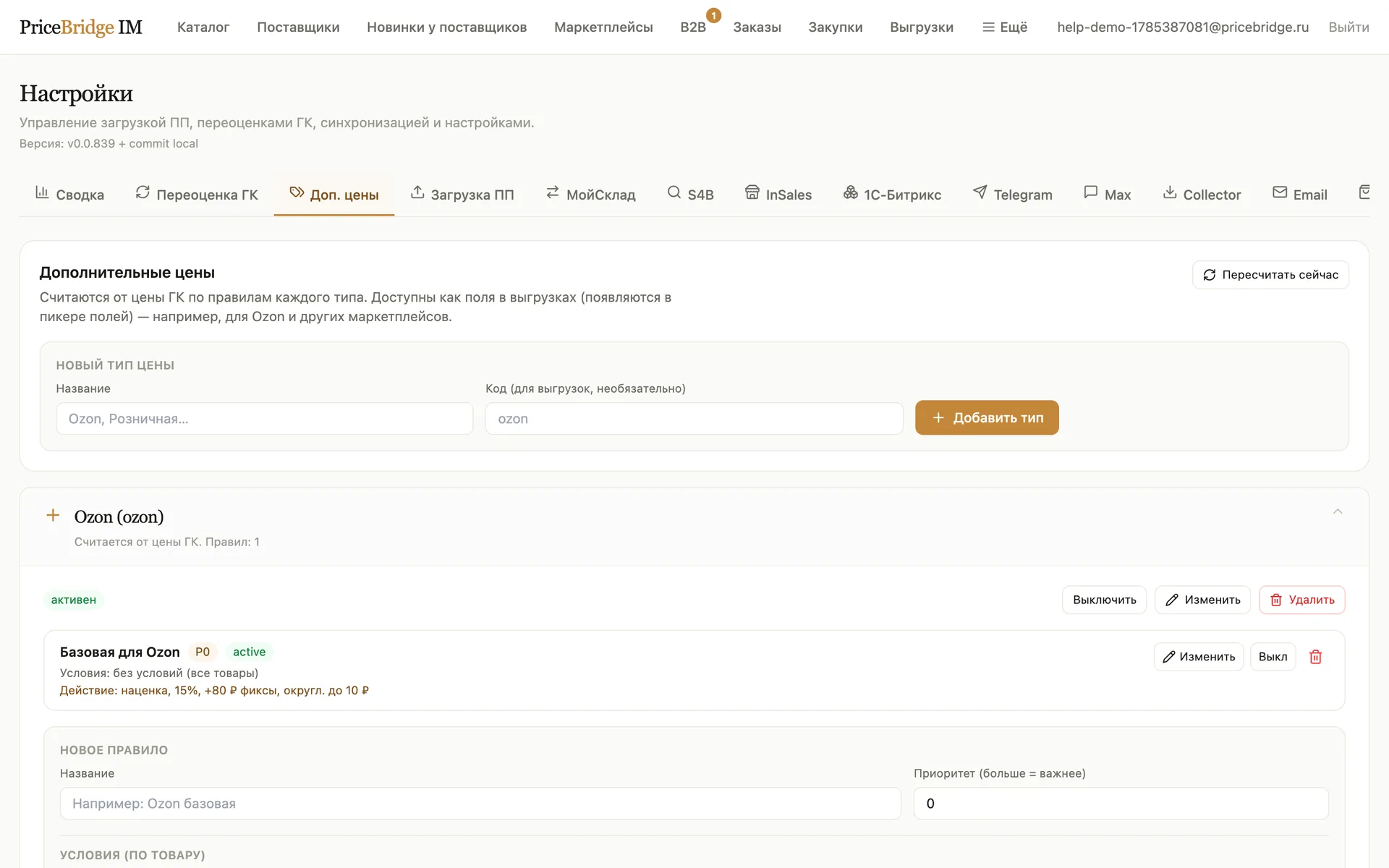Image resolution: width=1389 pixels, height=868 pixels.
Task: Switch to Переоценка ГК tab
Action: coord(196,194)
